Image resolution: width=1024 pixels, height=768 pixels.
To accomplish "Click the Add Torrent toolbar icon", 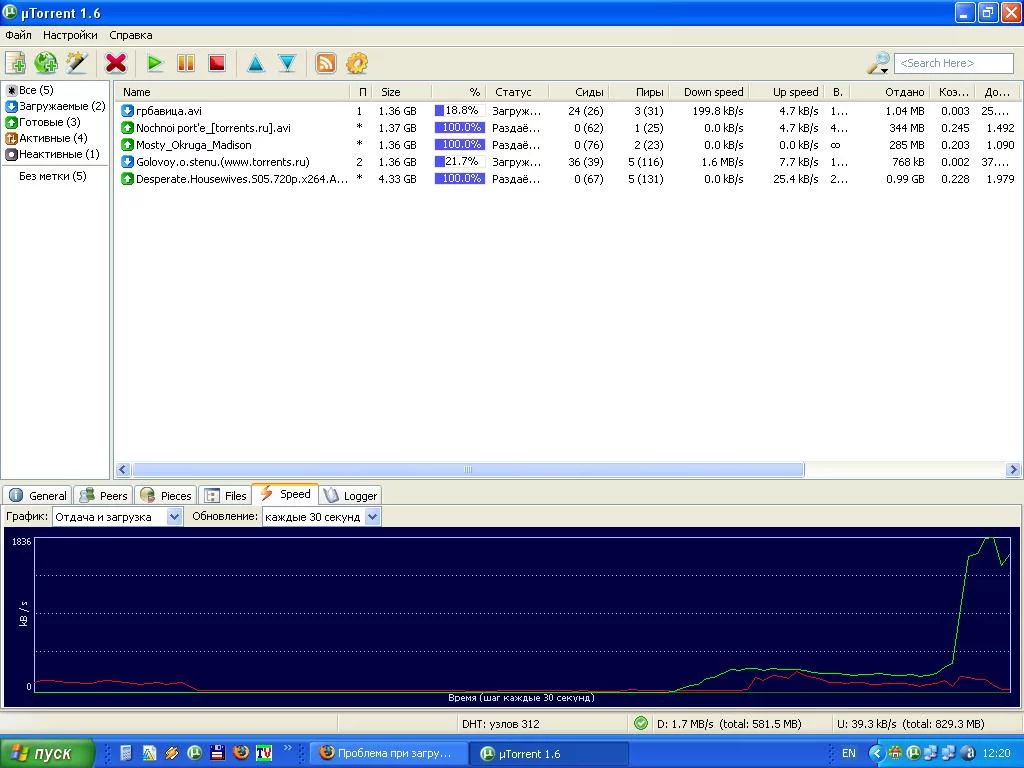I will [15, 63].
